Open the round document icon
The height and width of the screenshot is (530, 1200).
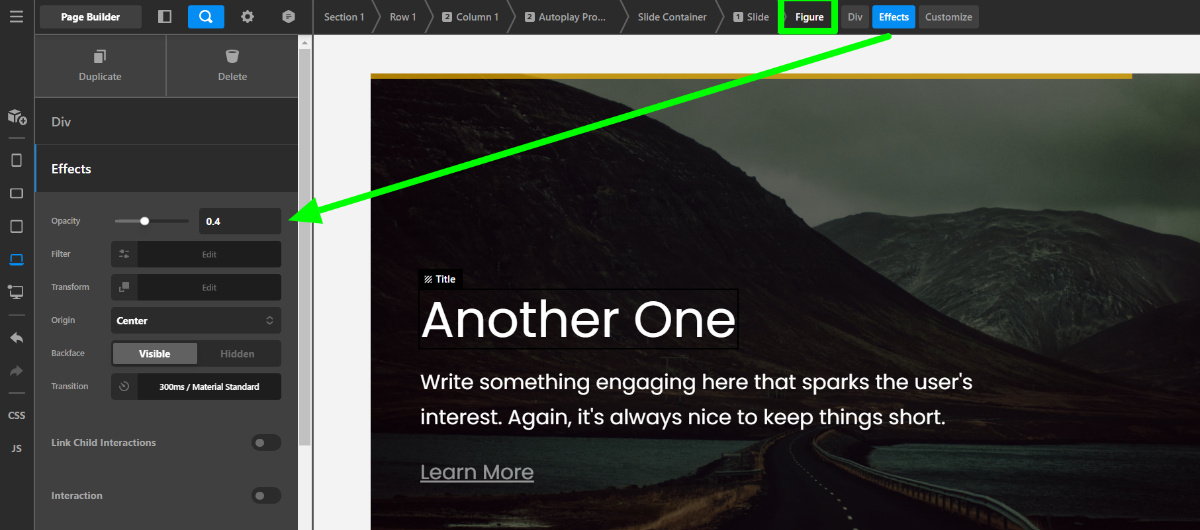coord(288,16)
